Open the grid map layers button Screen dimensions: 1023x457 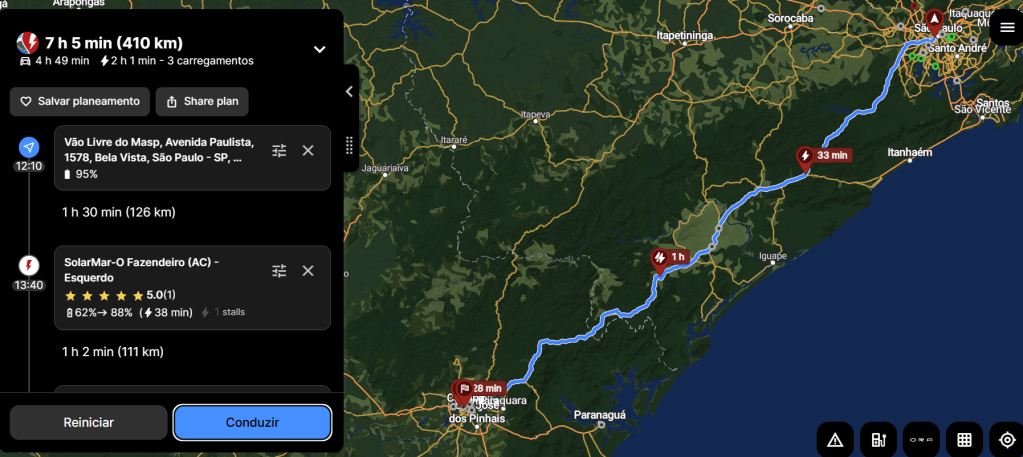(964, 439)
